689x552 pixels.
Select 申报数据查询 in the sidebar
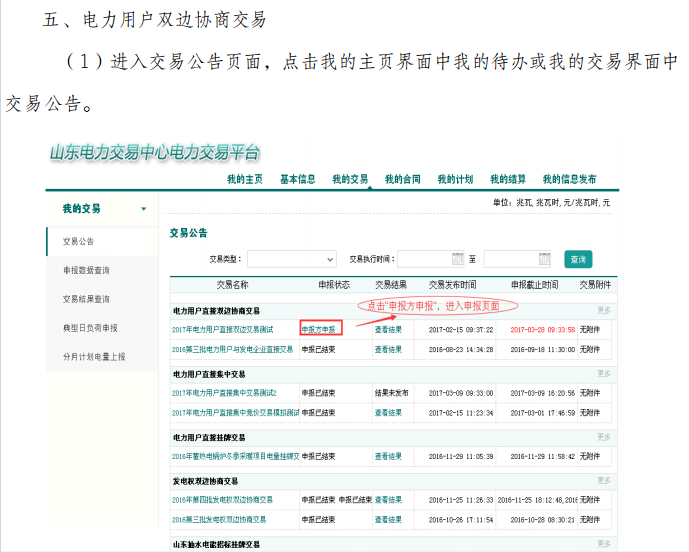coord(86,270)
